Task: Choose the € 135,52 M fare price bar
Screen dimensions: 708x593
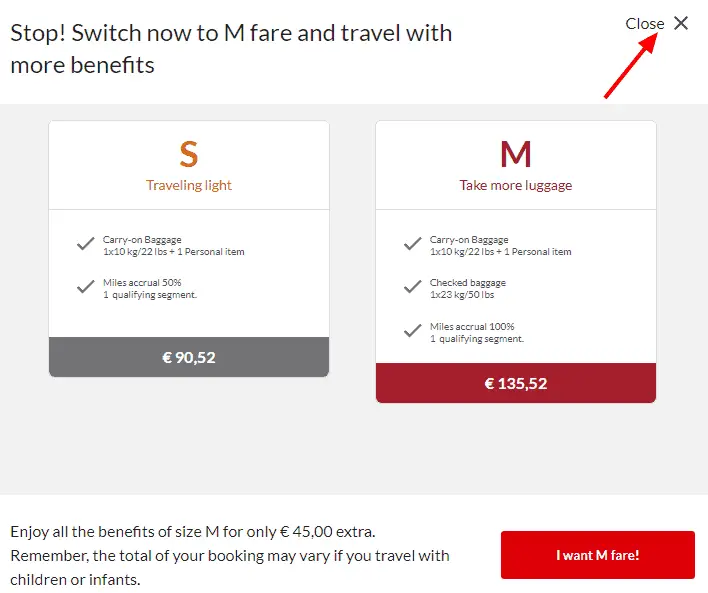Action: tap(516, 383)
